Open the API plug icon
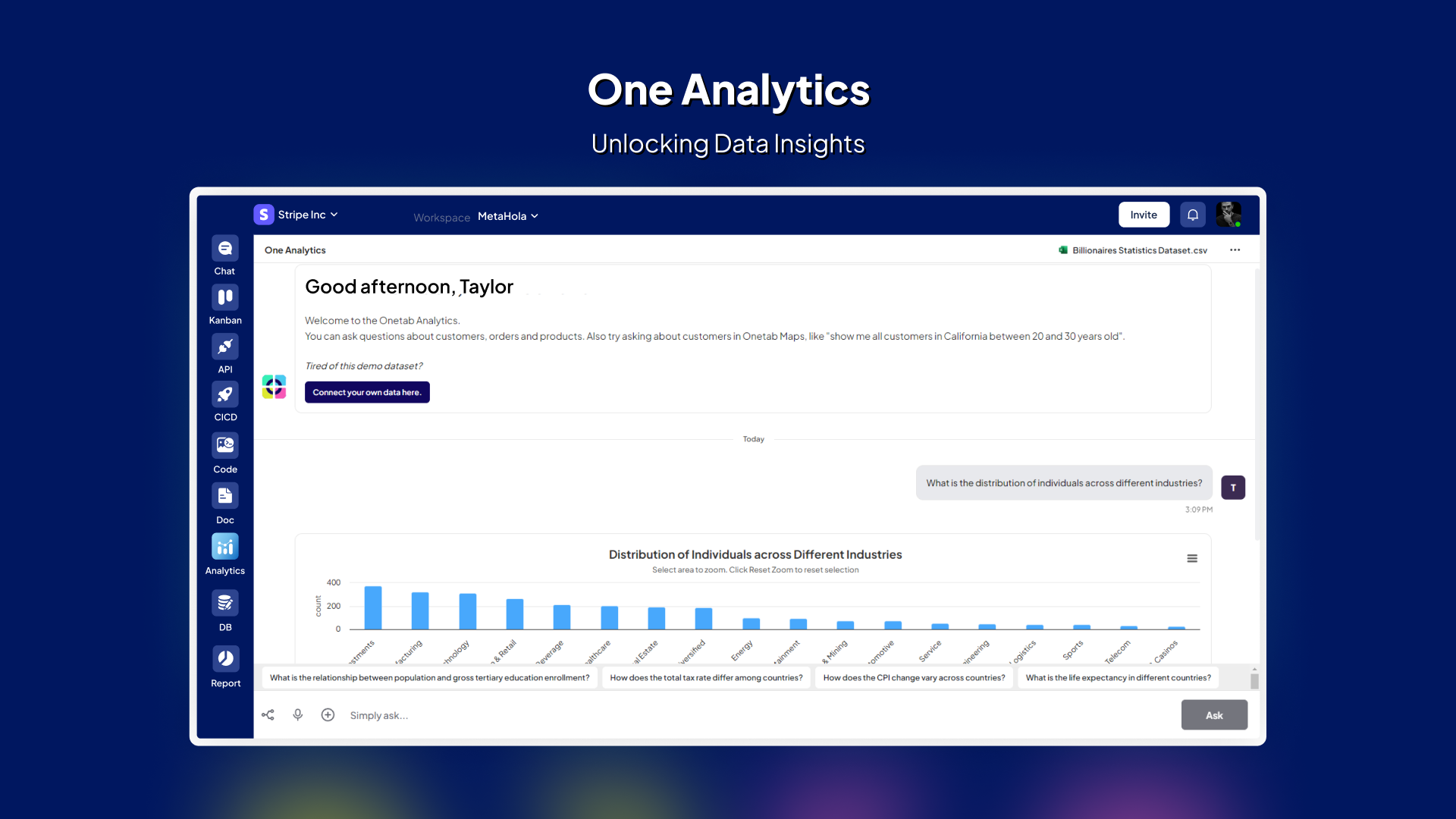 tap(224, 347)
